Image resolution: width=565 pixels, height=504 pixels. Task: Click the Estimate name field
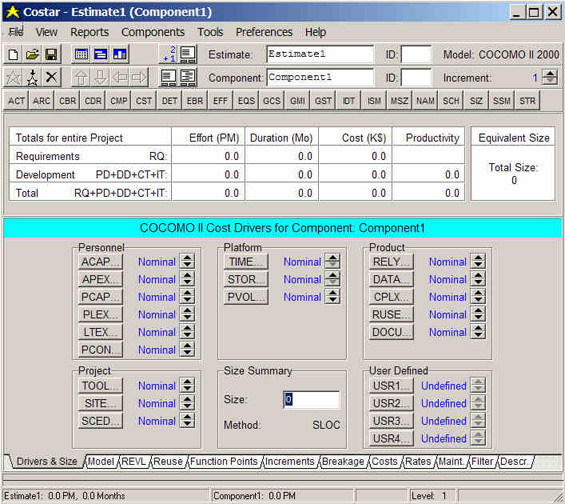point(320,54)
